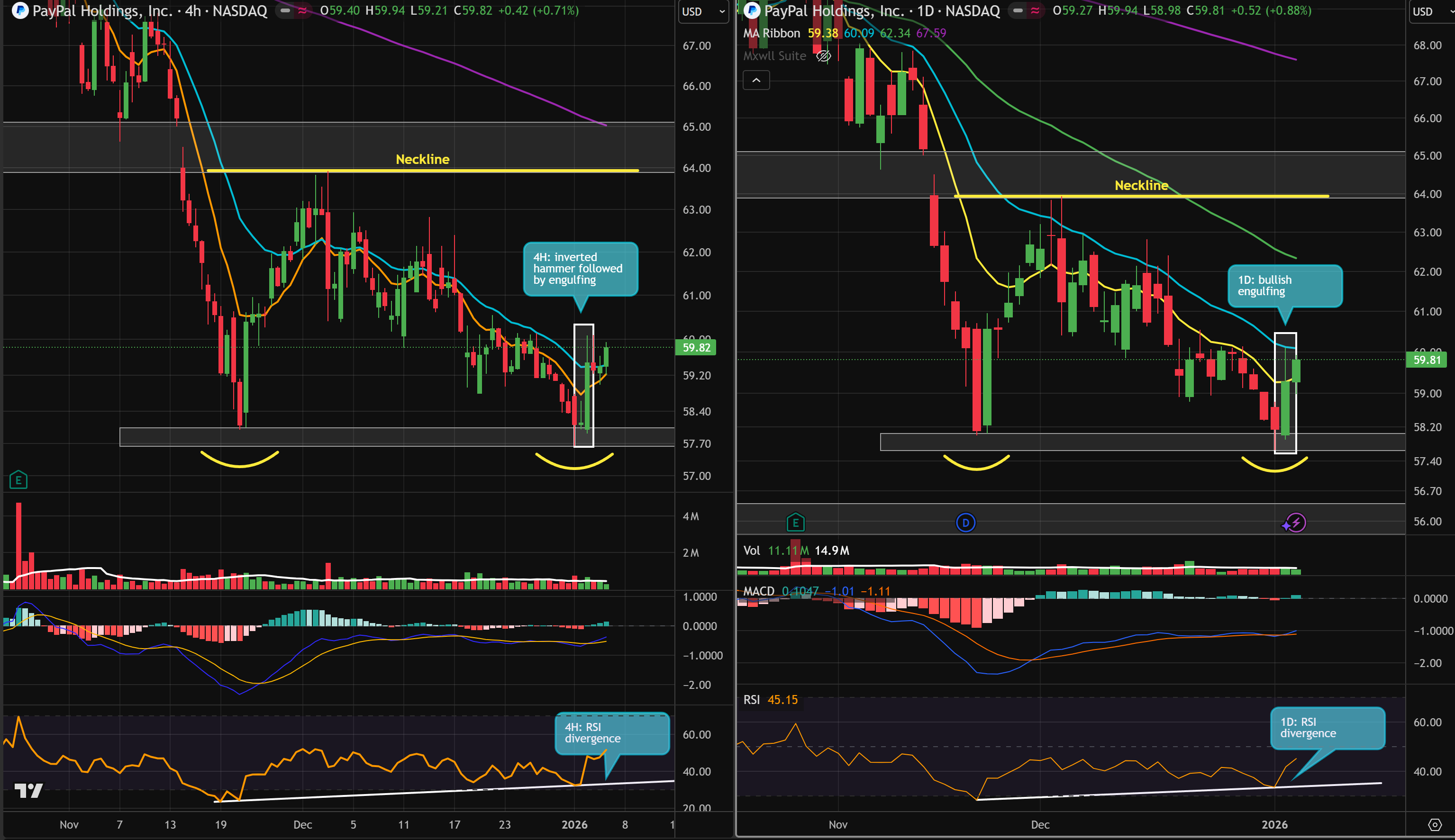The width and height of the screenshot is (1455, 840).
Task: Click the PayPal logo on the 4h chart
Action: click(x=20, y=10)
